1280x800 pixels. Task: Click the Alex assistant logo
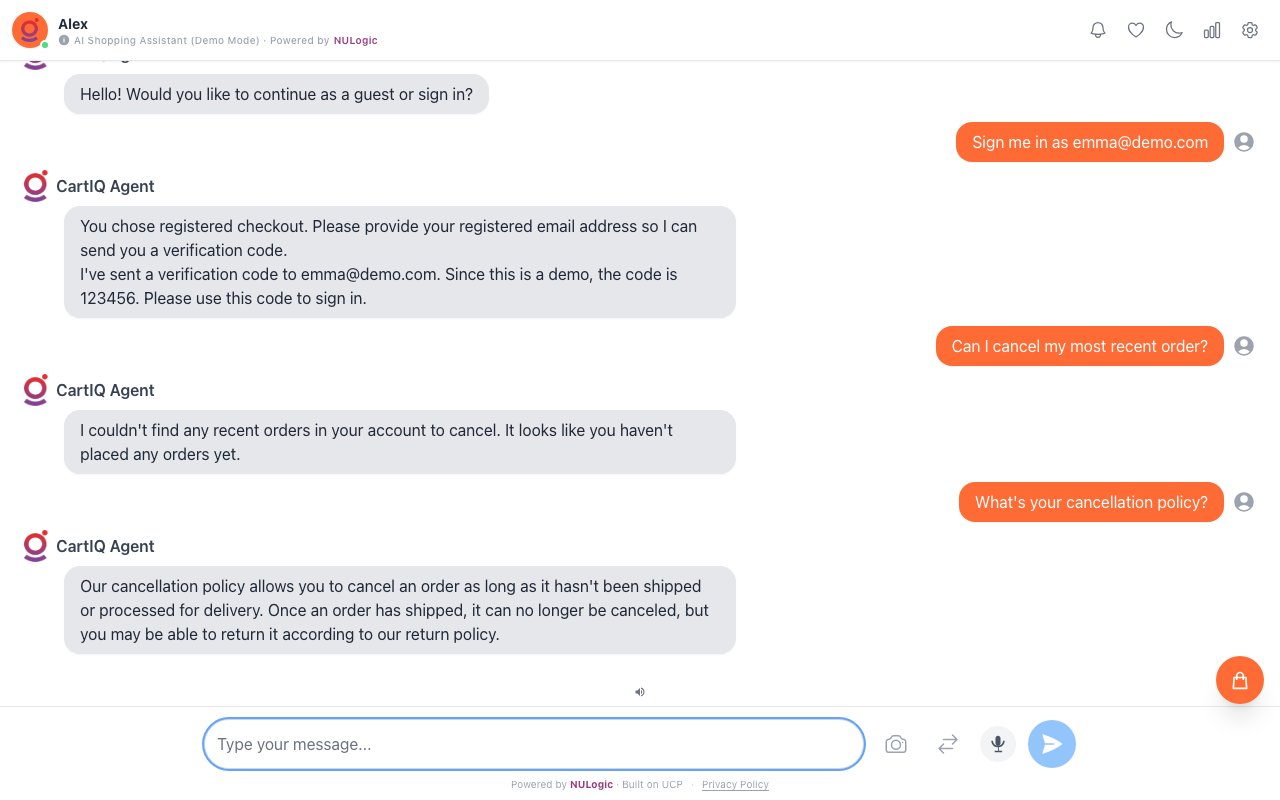[29, 30]
